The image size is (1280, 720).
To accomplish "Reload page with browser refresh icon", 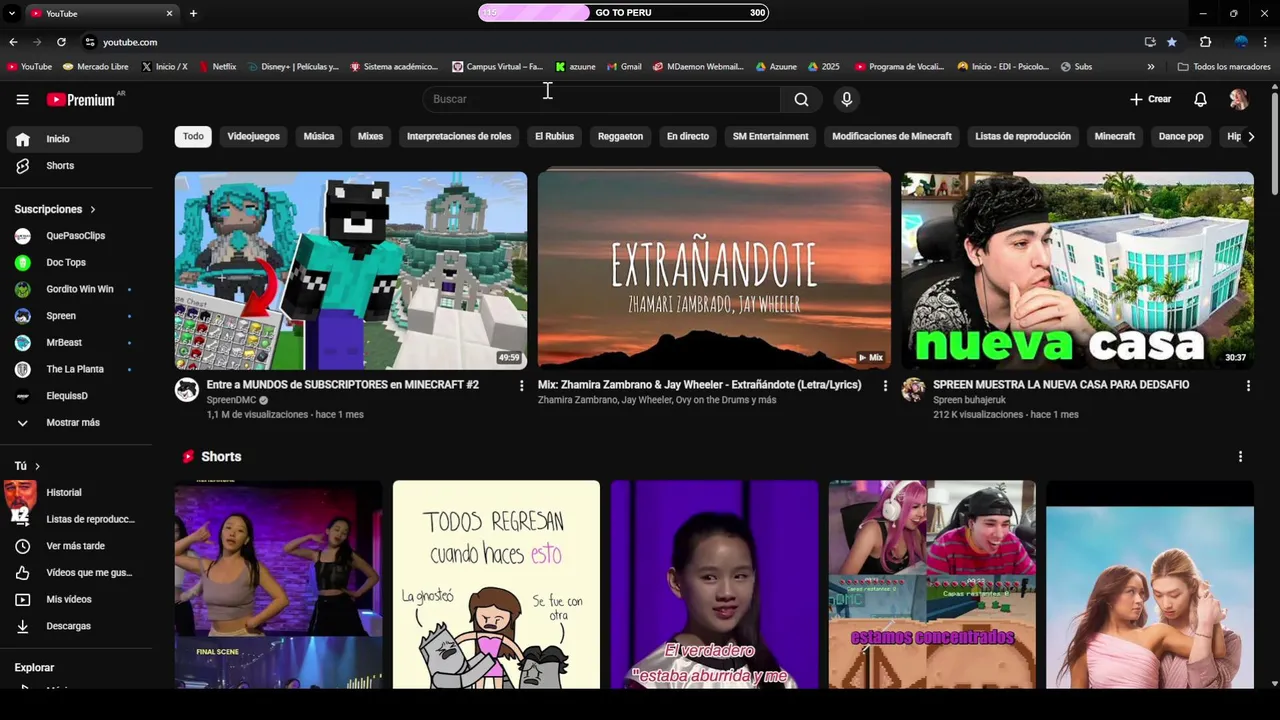I will 61,42.
